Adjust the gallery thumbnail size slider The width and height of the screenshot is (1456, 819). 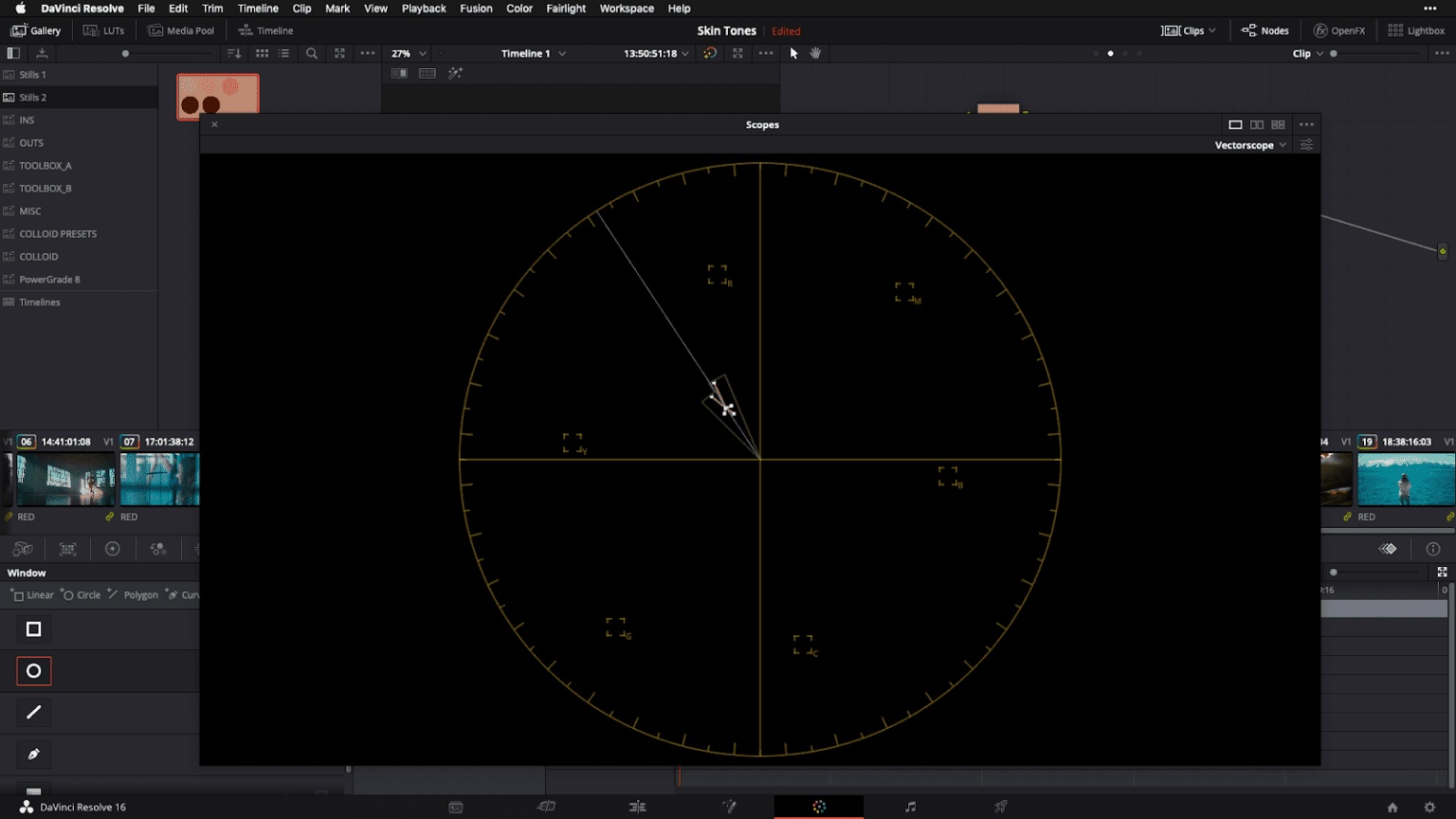coord(124,53)
